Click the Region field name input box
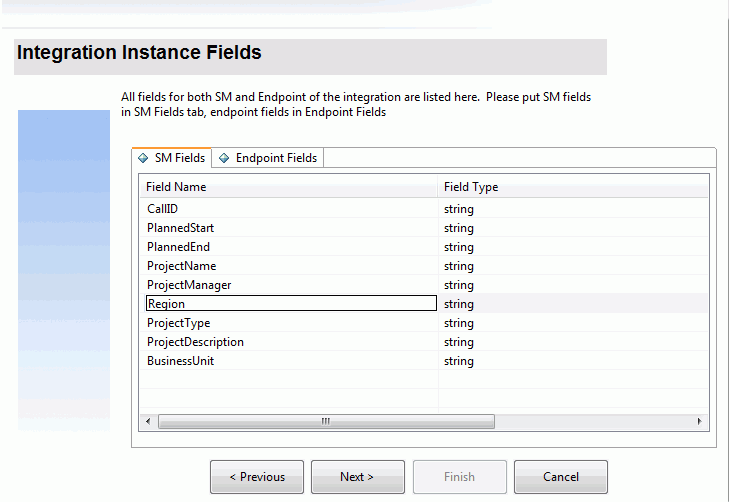 290,304
